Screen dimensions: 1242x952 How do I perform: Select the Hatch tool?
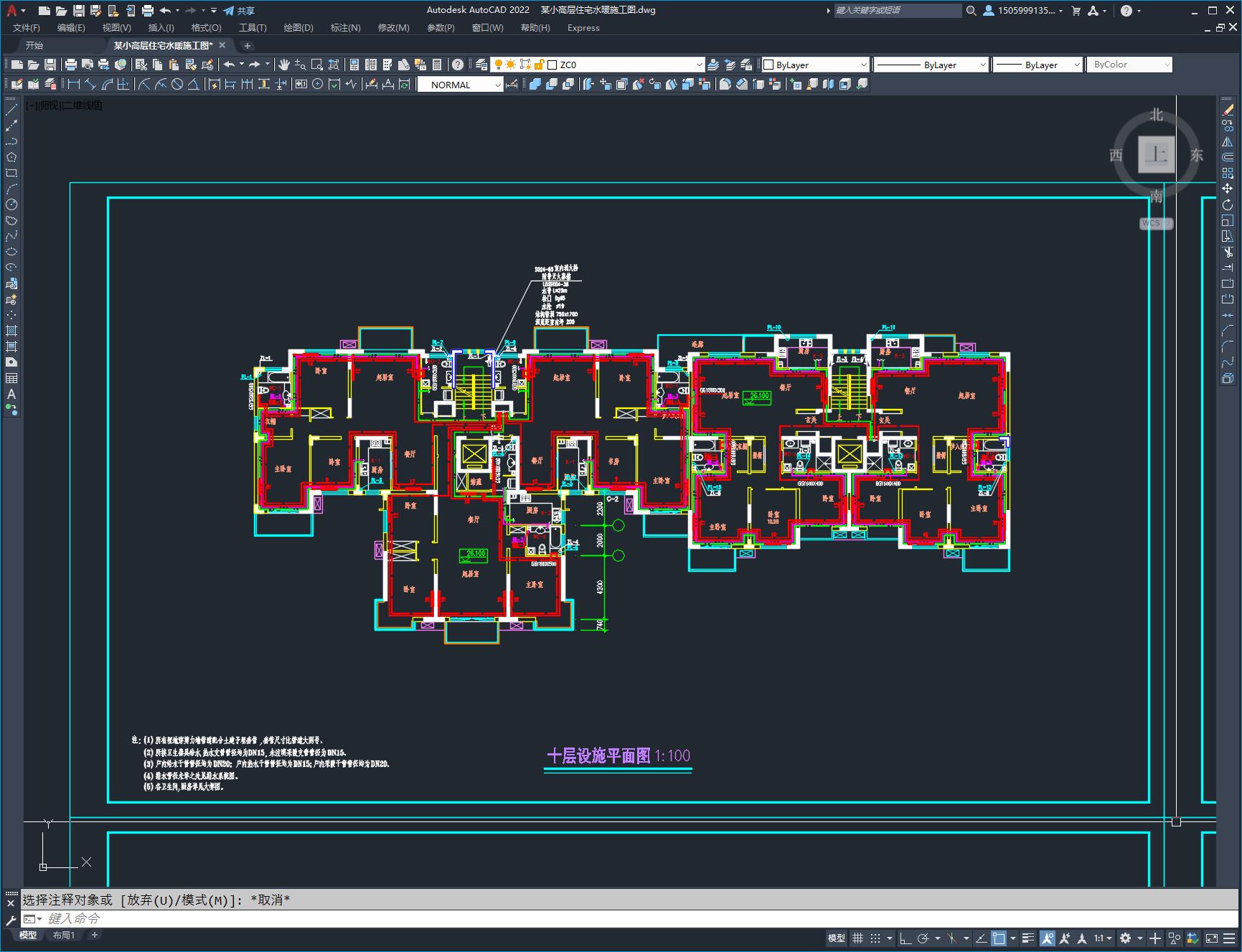(11, 331)
